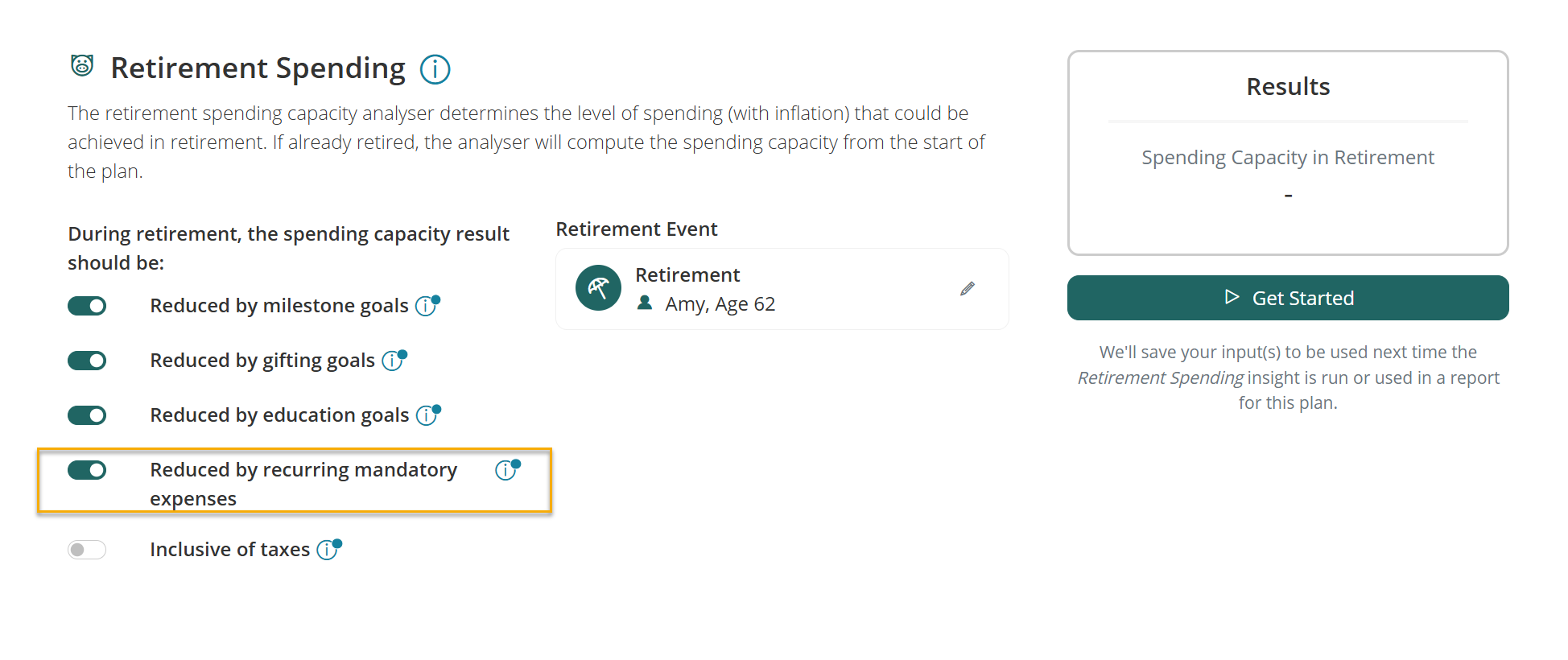The height and width of the screenshot is (660, 1568).
Task: Open info tooltip for gifting goals
Action: pos(393,361)
